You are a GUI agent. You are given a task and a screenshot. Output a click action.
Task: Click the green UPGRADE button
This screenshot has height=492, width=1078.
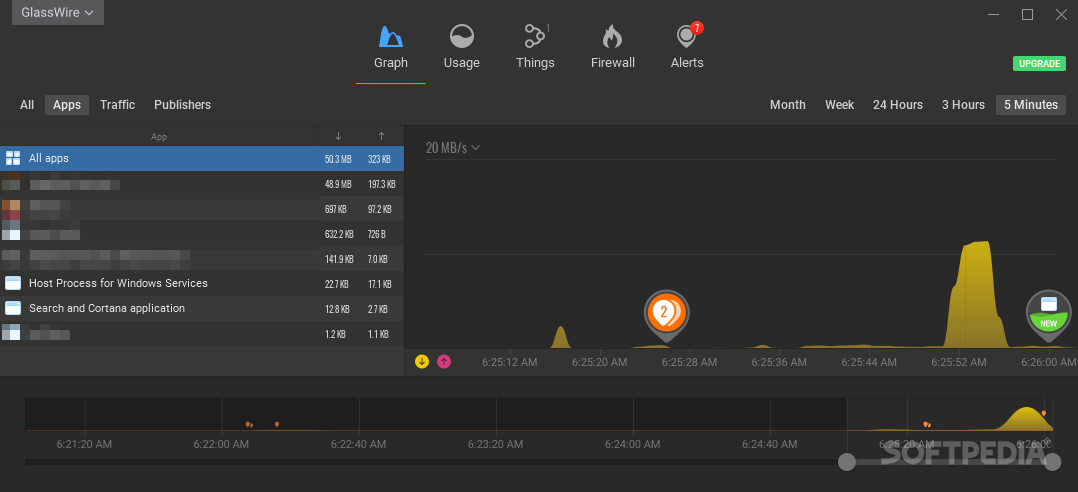pyautogui.click(x=1039, y=63)
